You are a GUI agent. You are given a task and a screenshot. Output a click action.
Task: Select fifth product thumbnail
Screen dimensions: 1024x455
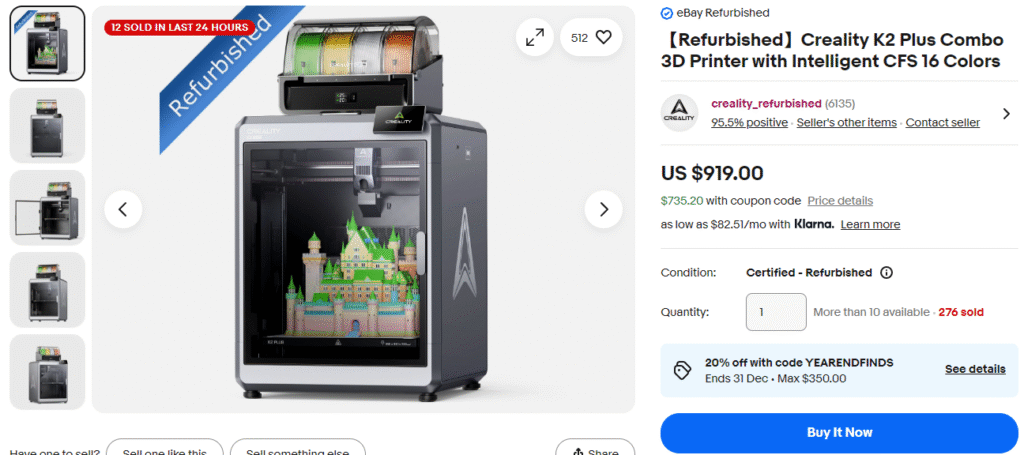pos(47,372)
